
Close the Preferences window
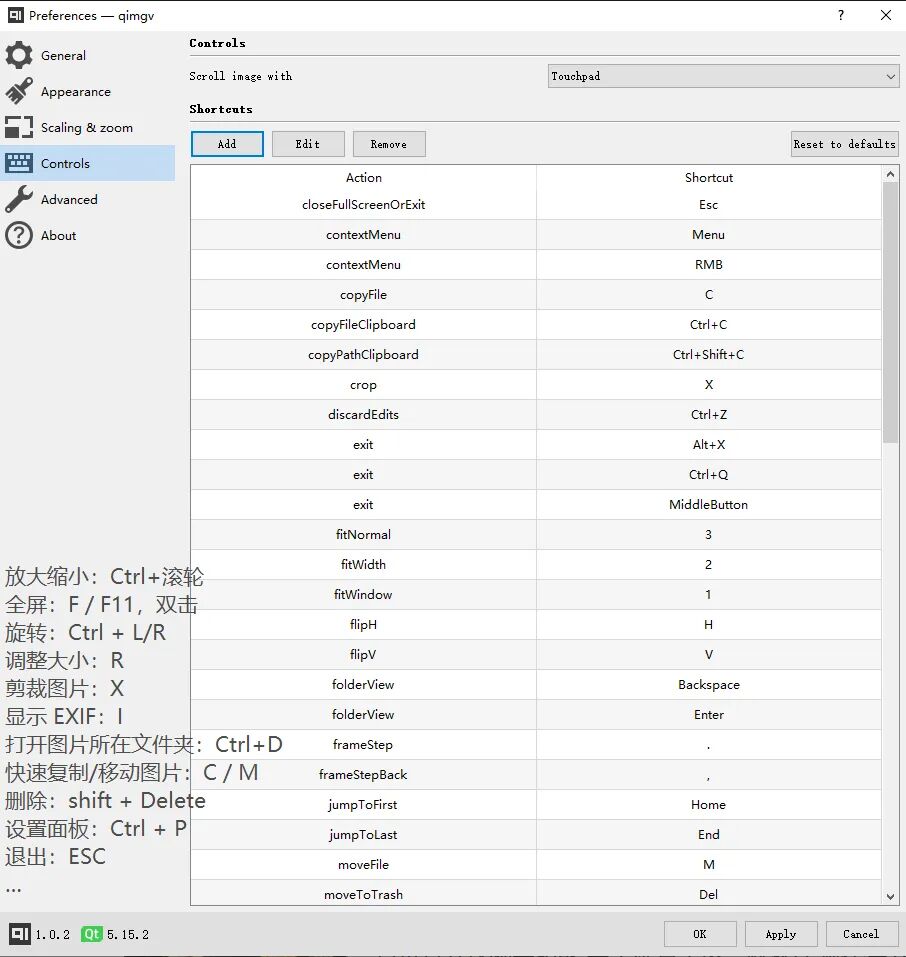(x=885, y=15)
